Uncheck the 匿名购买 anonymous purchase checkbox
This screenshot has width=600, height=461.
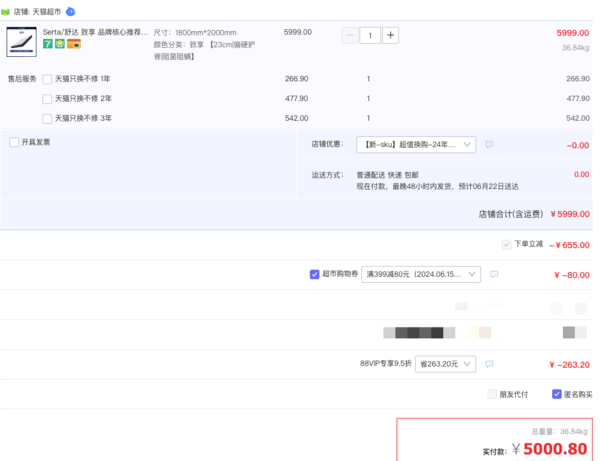pos(557,394)
